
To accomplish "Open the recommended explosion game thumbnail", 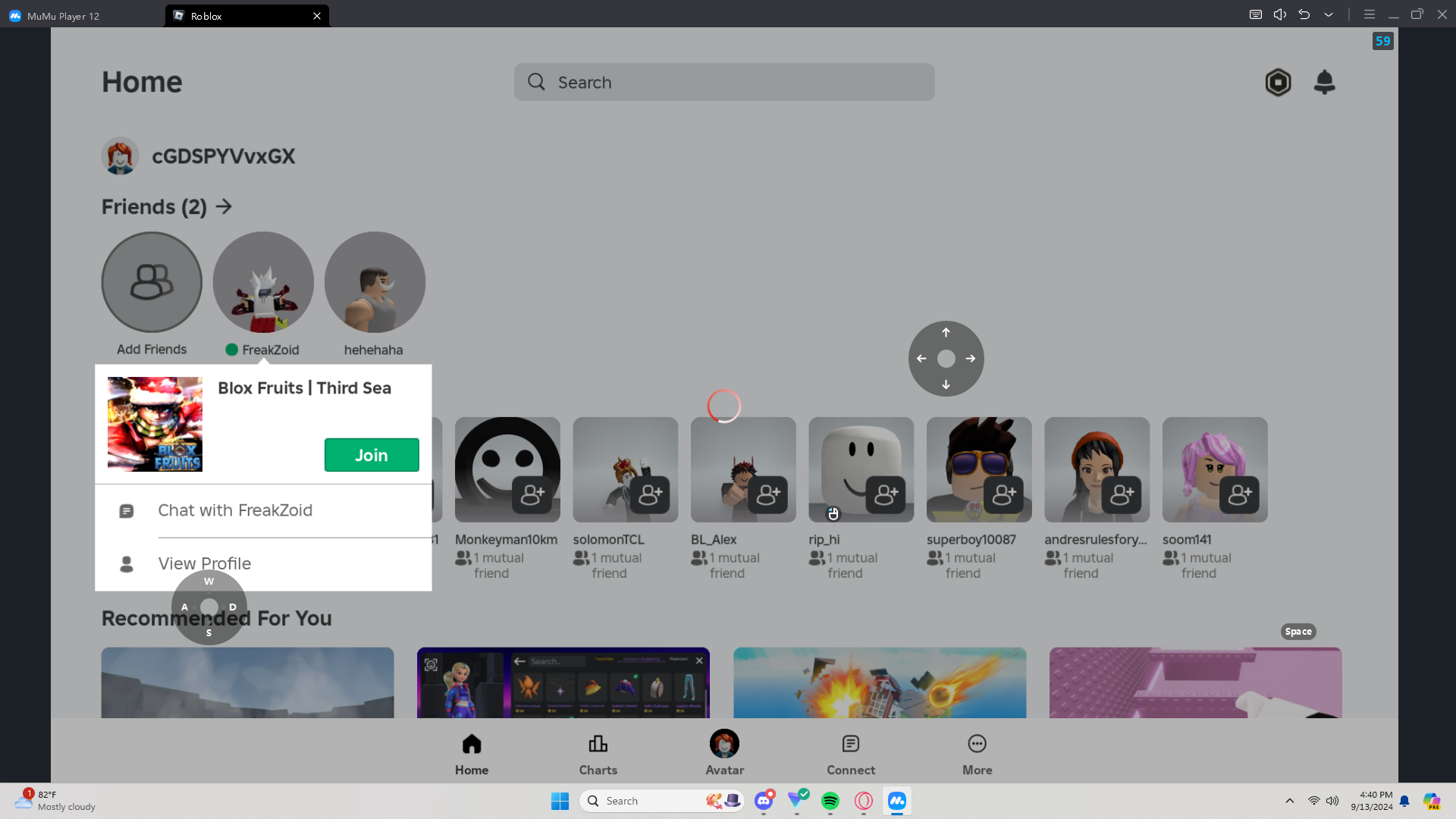I will coord(880,682).
